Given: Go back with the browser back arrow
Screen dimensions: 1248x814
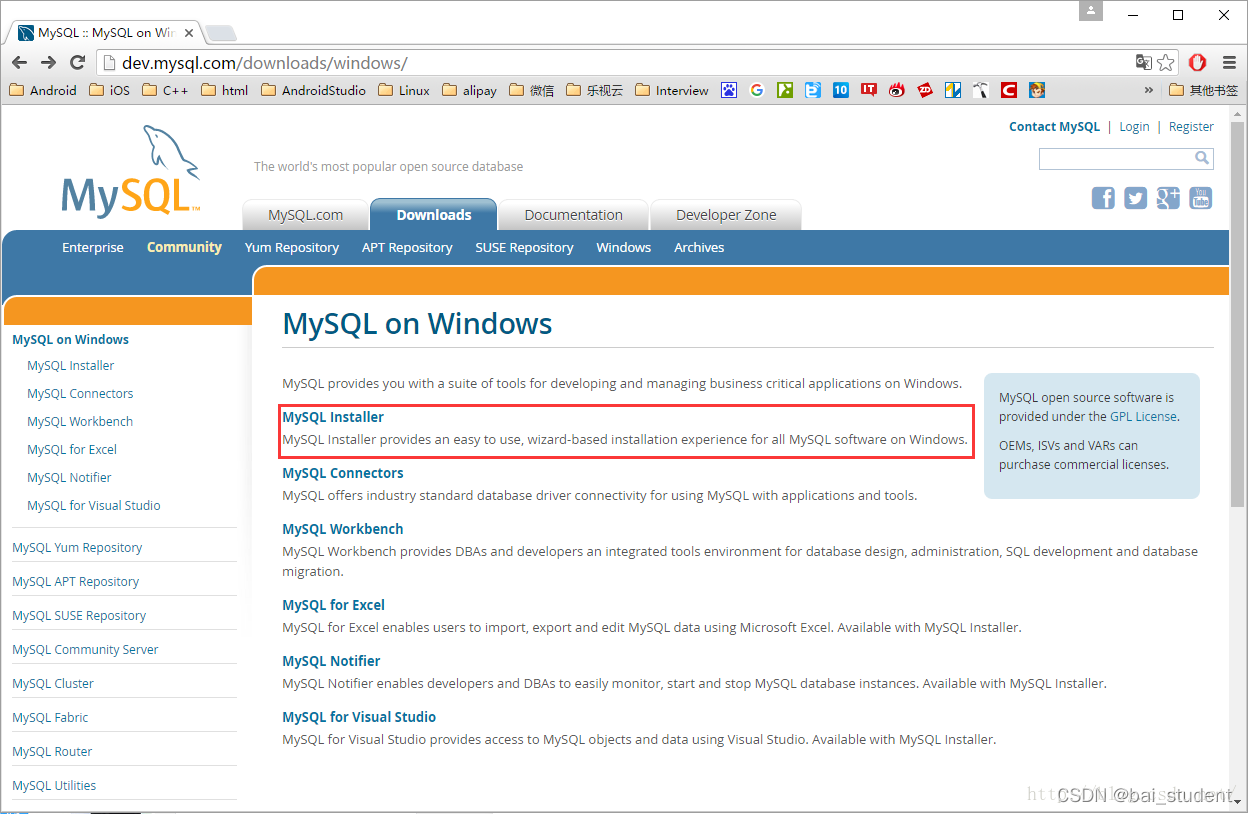Looking at the screenshot, I should pos(19,62).
